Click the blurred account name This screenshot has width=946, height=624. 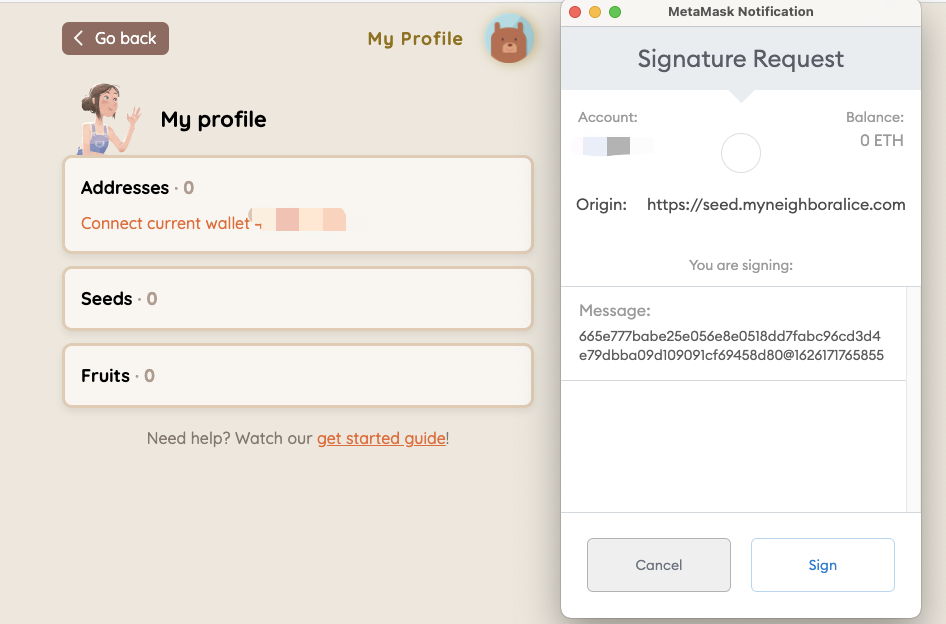click(612, 145)
